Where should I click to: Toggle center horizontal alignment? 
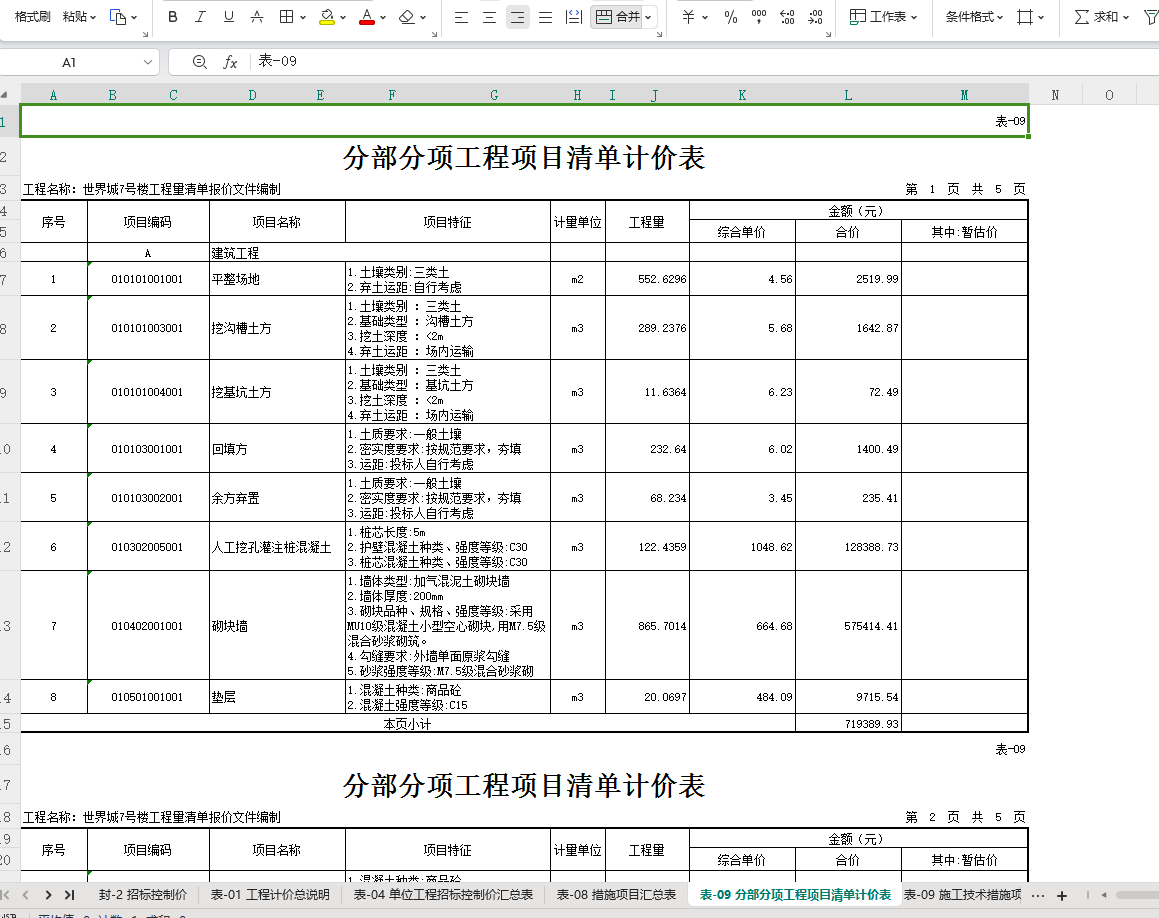coord(489,17)
